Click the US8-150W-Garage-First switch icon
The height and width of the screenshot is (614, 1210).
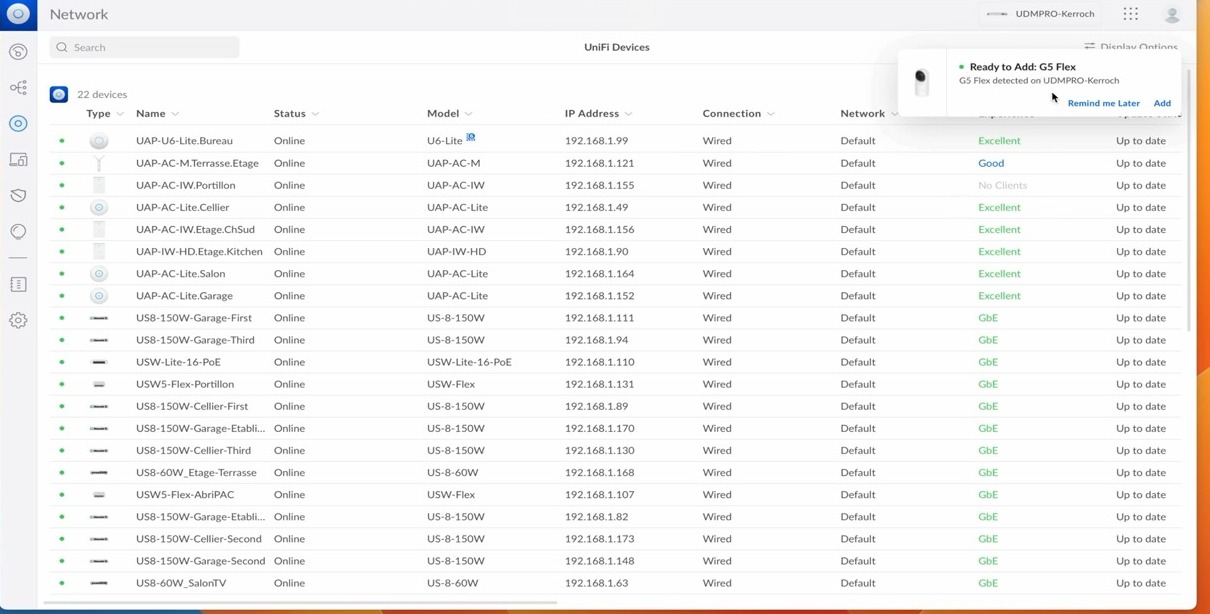[99, 318]
